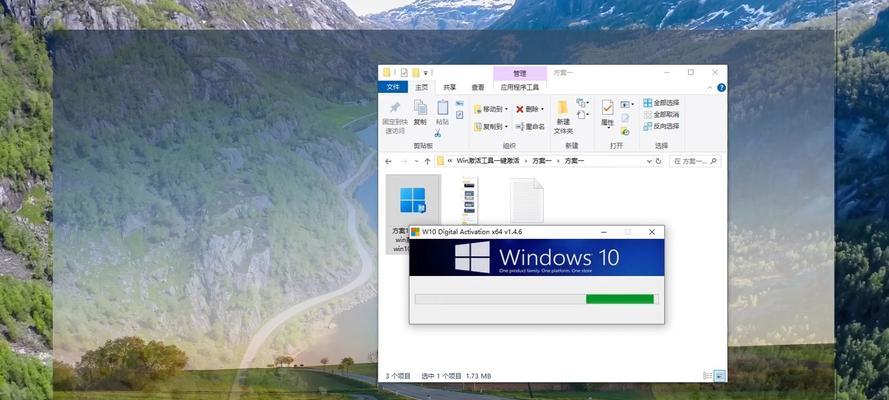Open Recent locations dropdown beside Forward arrow

[x=416, y=161]
